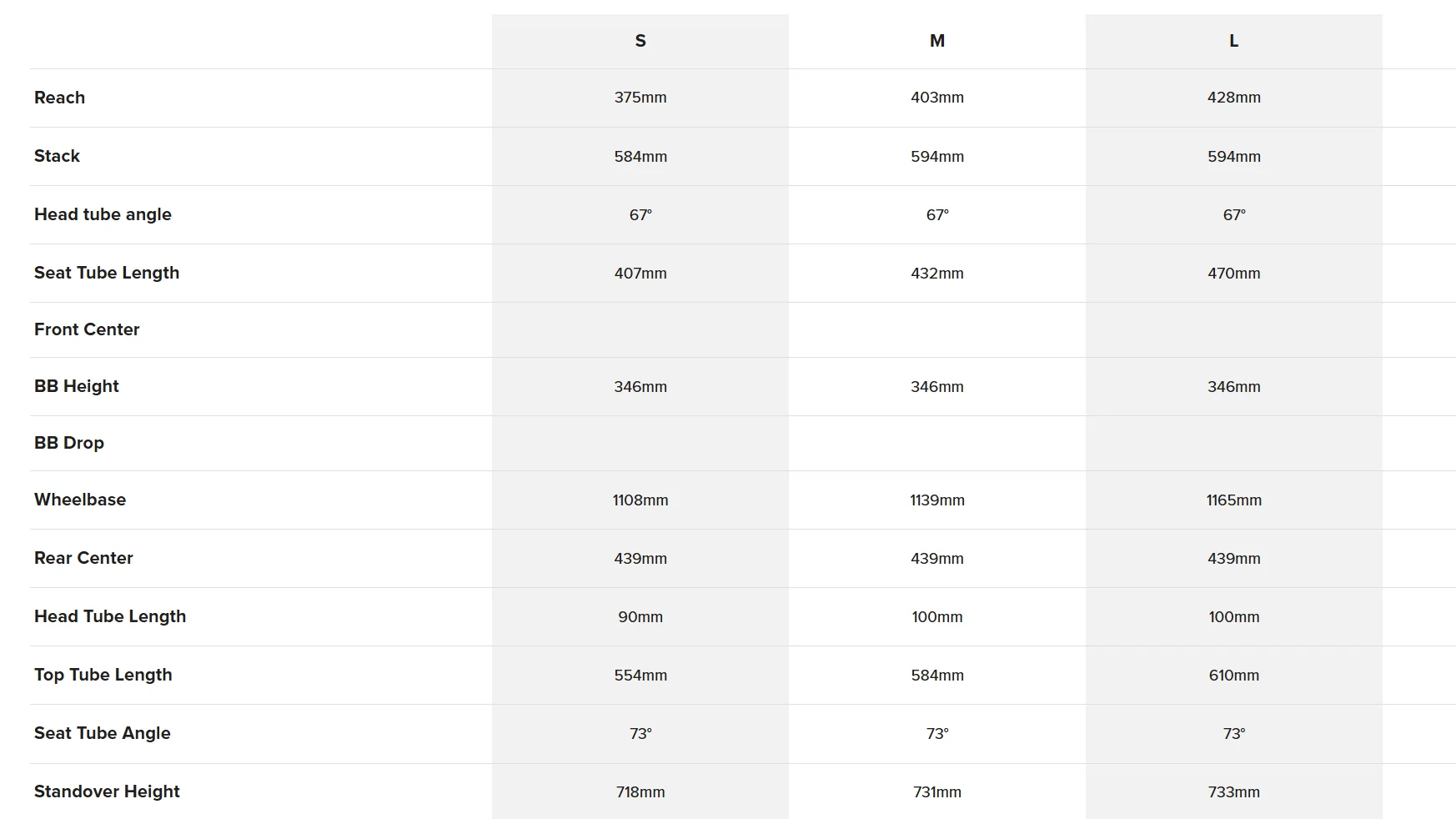Click the 1139mm Wheelbase value for M
The width and height of the screenshot is (1456, 819).
pos(937,500)
